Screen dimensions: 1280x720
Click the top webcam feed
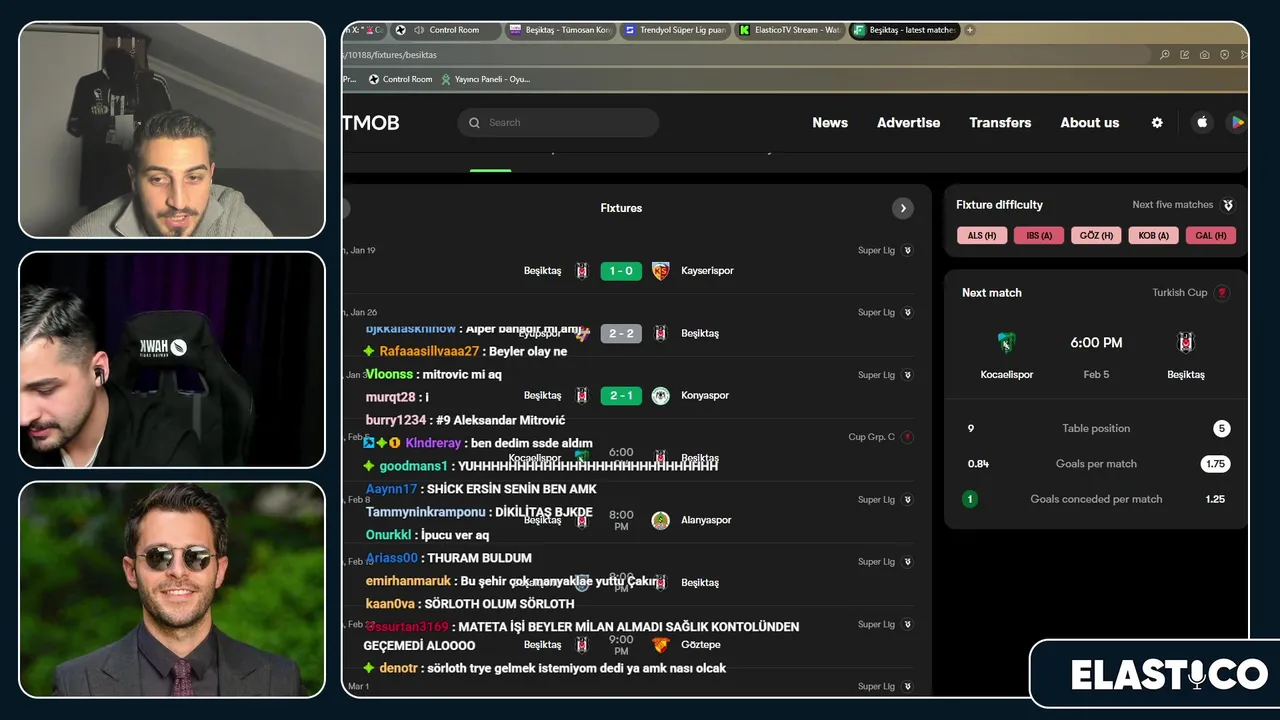(172, 129)
